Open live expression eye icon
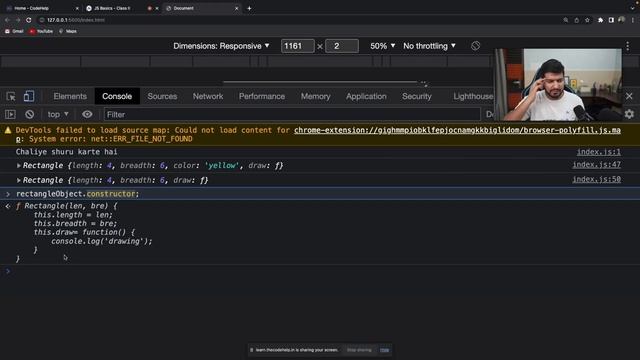This screenshot has height=360, width=640. click(87, 115)
